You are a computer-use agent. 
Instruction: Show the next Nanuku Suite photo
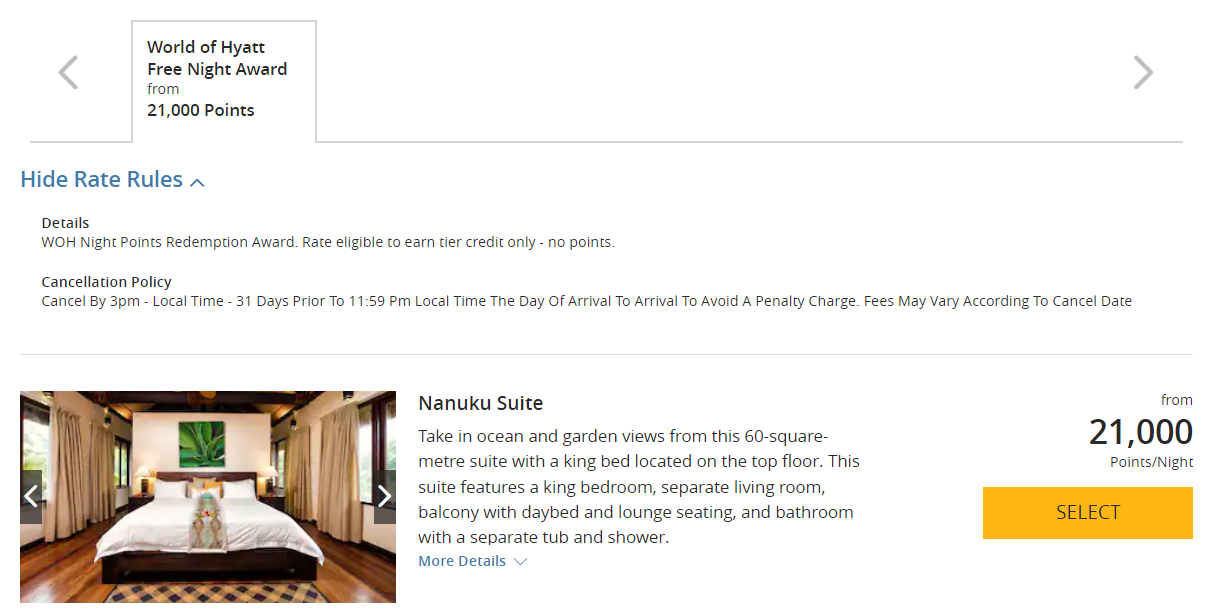tap(384, 495)
